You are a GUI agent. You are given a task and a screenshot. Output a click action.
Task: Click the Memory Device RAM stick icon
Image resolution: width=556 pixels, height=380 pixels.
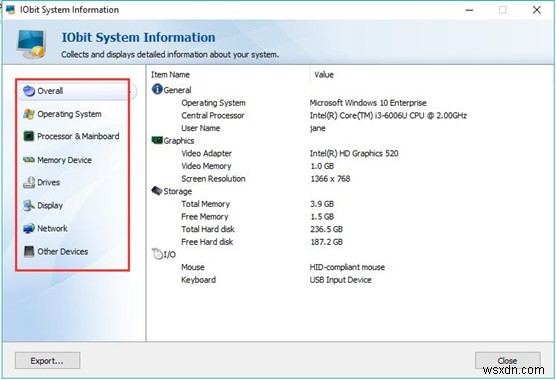point(29,160)
